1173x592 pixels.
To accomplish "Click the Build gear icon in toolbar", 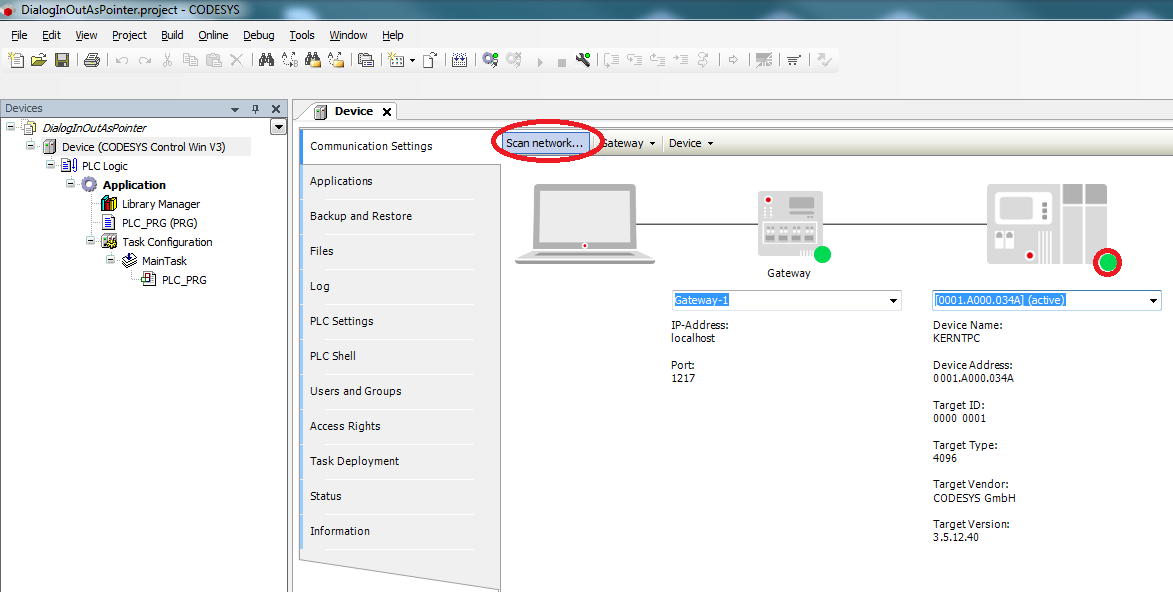I will pos(490,61).
